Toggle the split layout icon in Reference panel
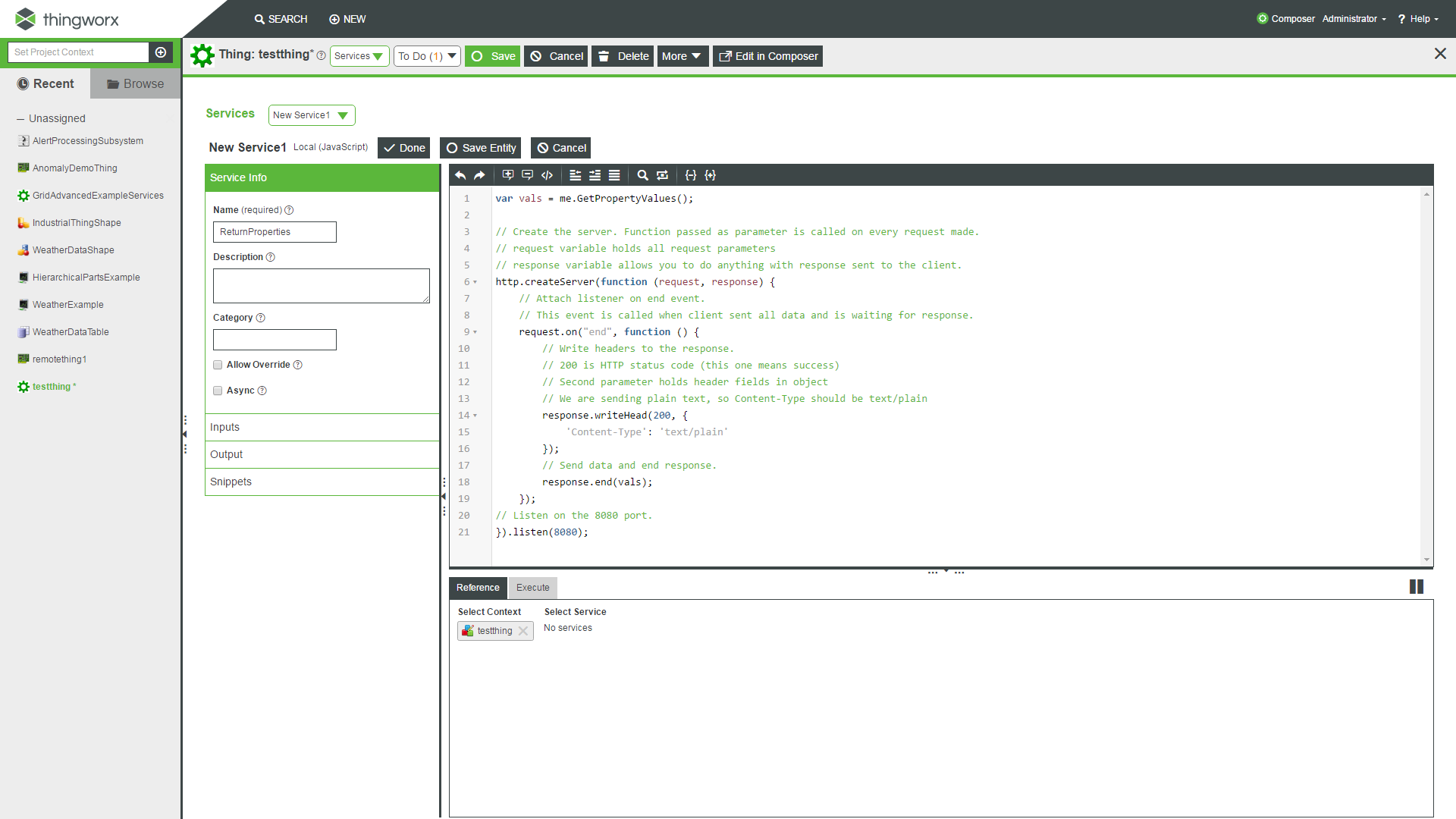1456x819 pixels. [x=1417, y=587]
